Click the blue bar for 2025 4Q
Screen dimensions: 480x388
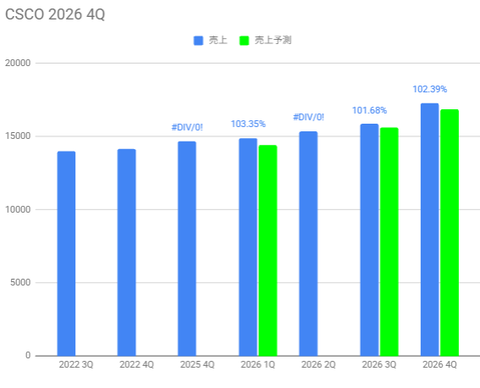coord(187,249)
